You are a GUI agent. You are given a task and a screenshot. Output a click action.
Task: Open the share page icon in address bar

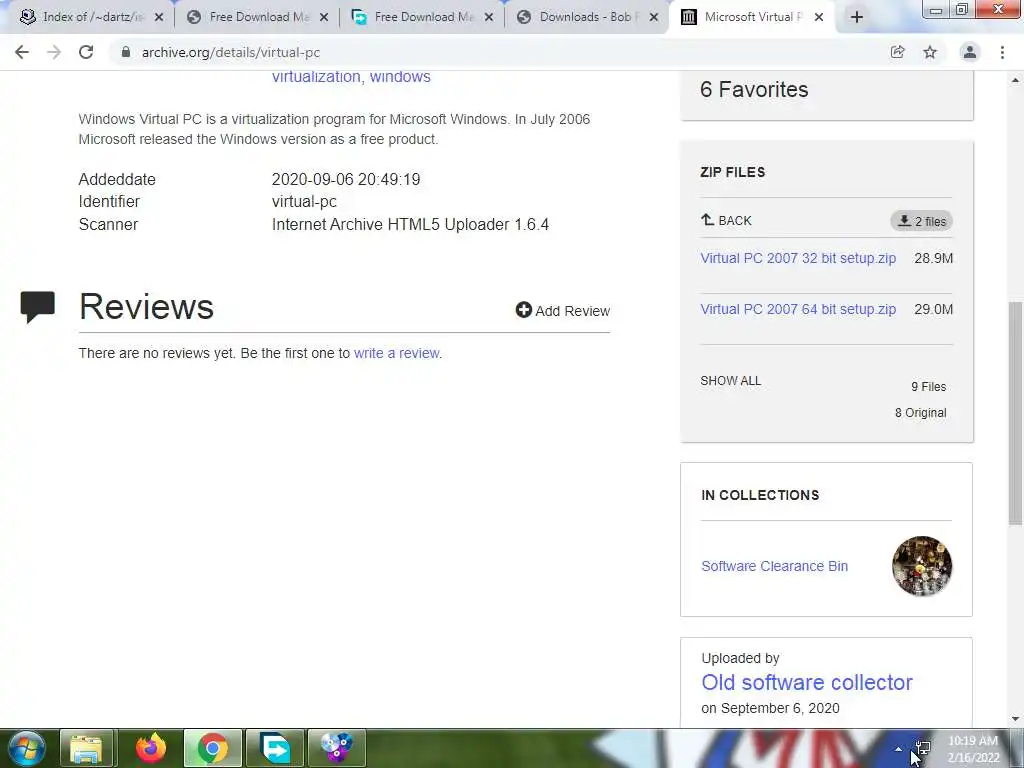click(898, 52)
